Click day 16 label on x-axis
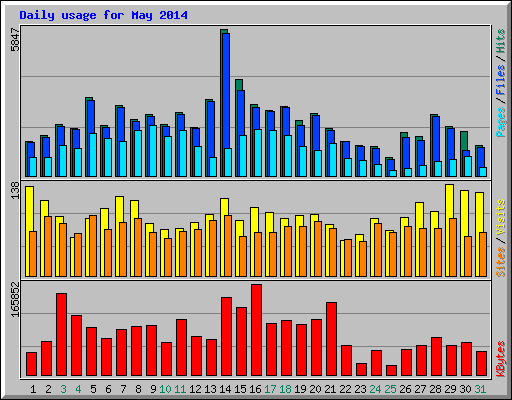This screenshot has width=512, height=400. pos(255,389)
